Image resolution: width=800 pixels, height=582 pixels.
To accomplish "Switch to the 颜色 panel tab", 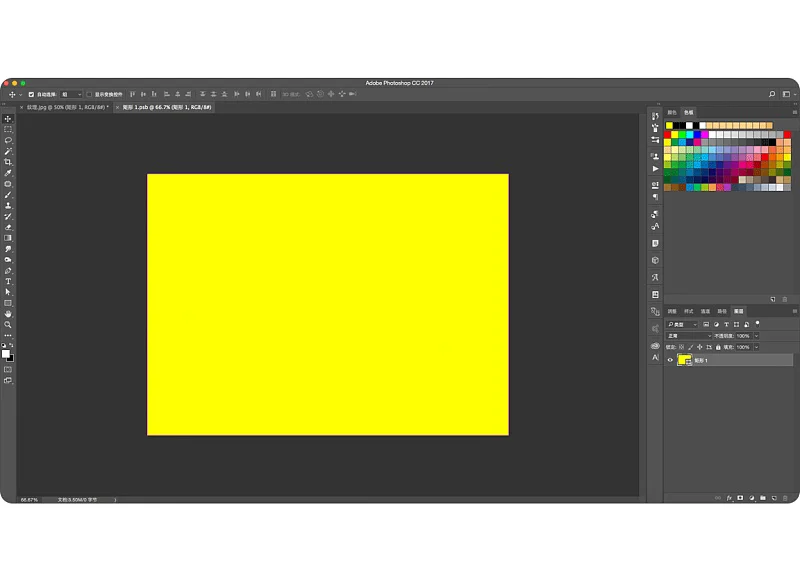I will (672, 113).
